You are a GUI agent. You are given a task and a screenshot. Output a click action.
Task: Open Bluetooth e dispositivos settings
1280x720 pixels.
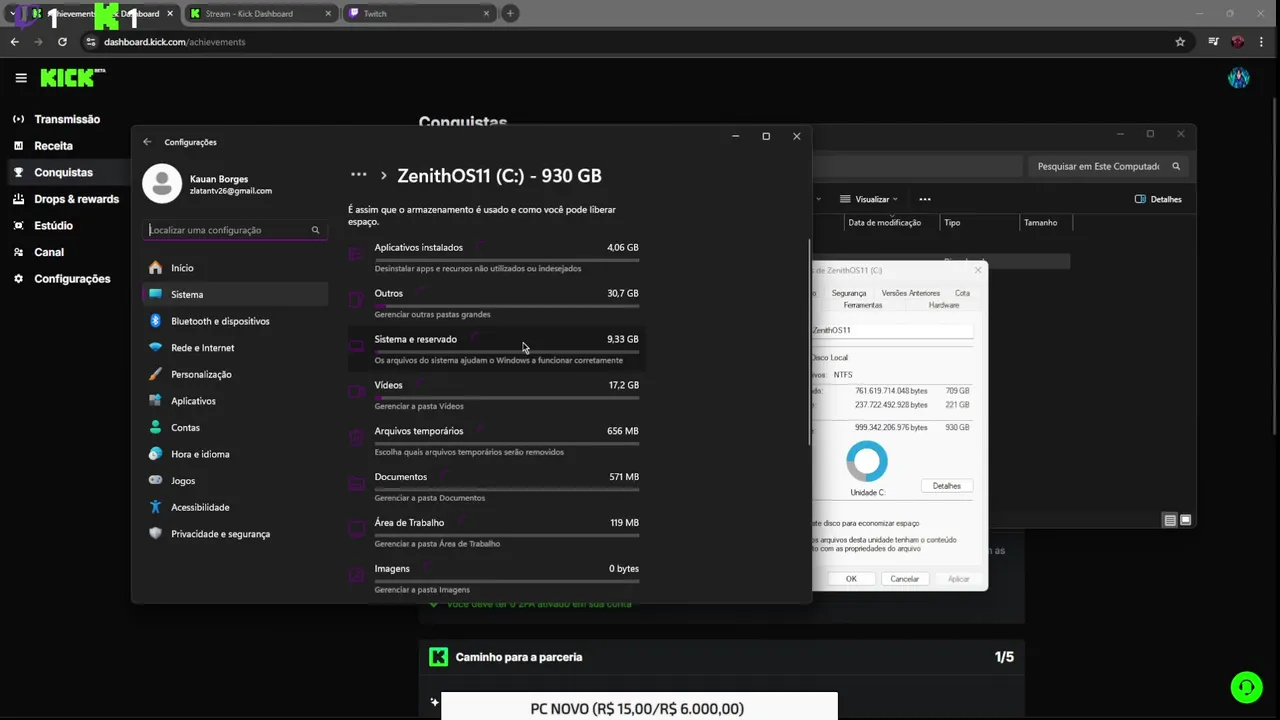click(x=235, y=321)
